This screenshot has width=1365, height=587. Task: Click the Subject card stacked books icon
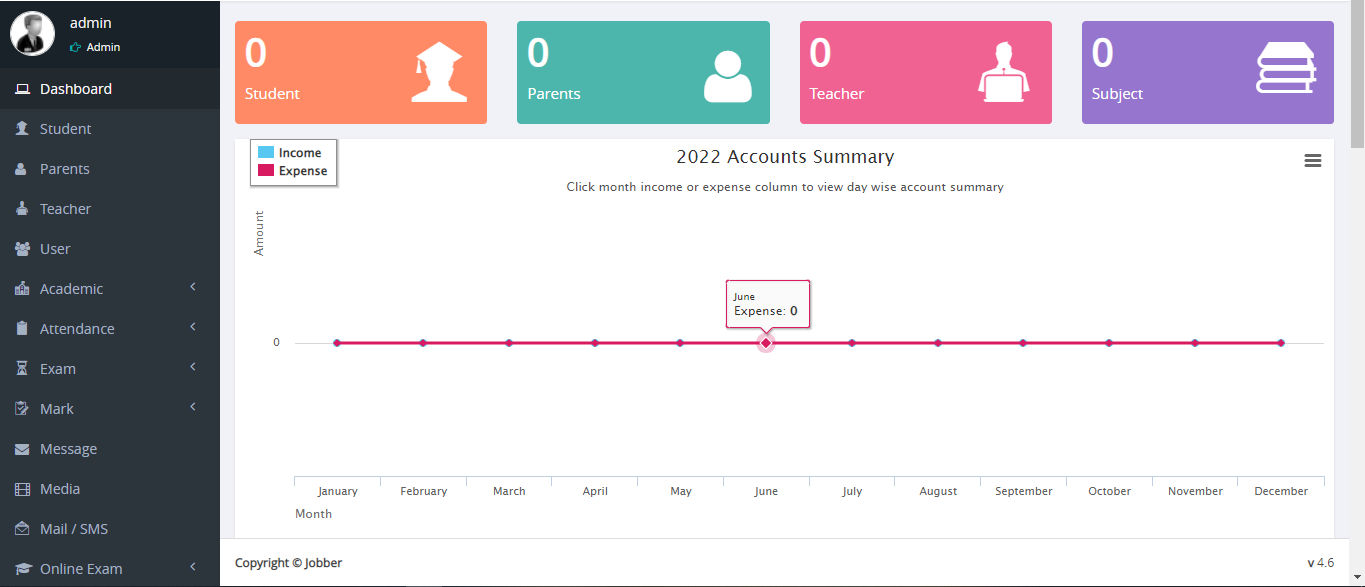[x=1286, y=68]
